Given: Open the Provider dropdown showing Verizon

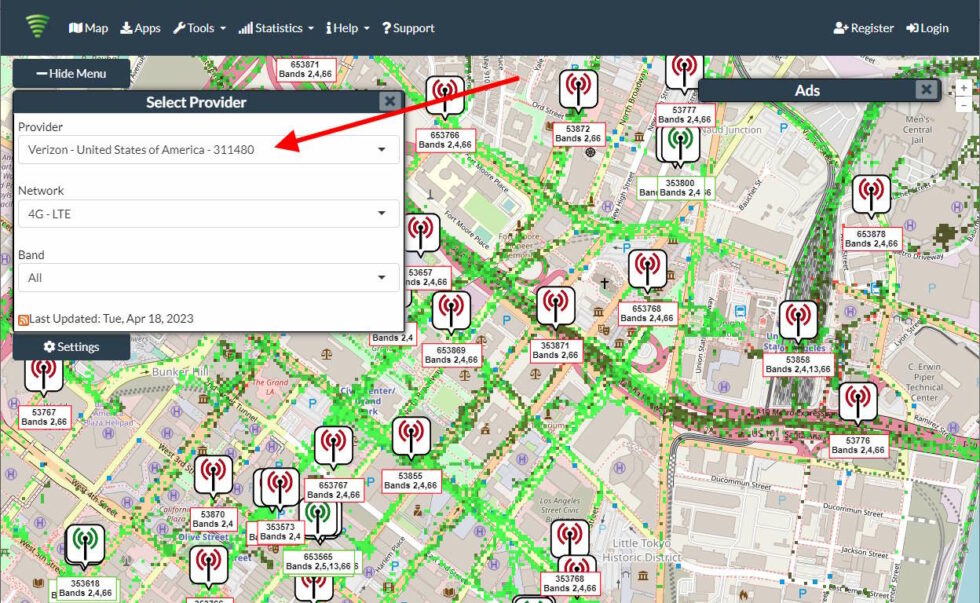Looking at the screenshot, I should 208,150.
